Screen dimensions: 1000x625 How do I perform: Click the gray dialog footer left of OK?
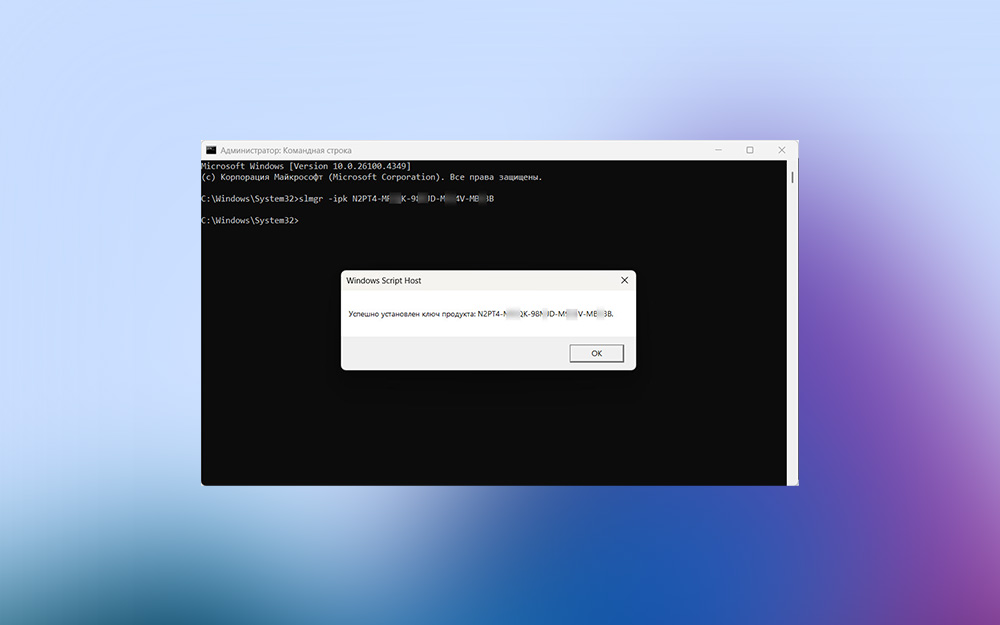[450, 353]
